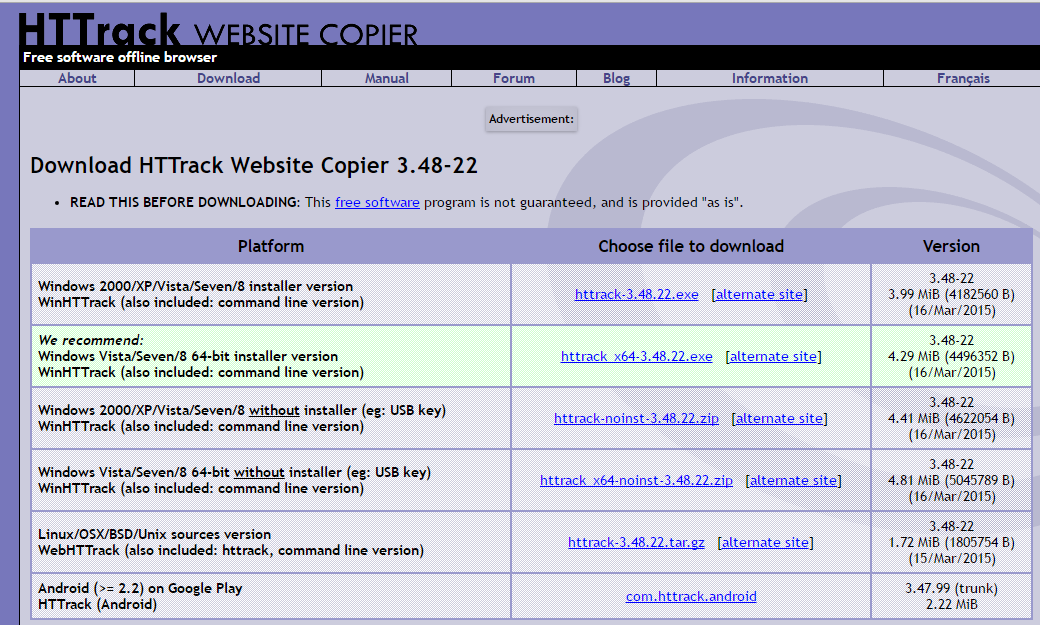Download httrack-3.48.22.exe installer
The image size is (1040, 625).
click(x=637, y=295)
